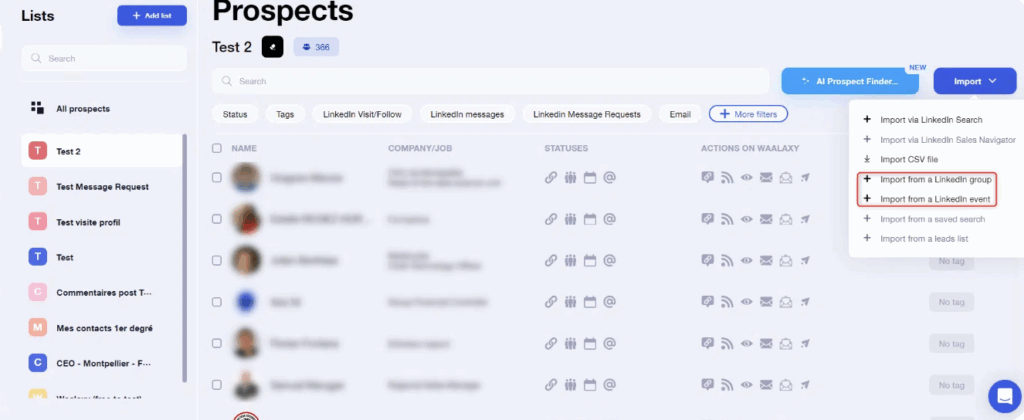Open the LinkedIn messages filter
1024x420 pixels.
[x=467, y=114]
